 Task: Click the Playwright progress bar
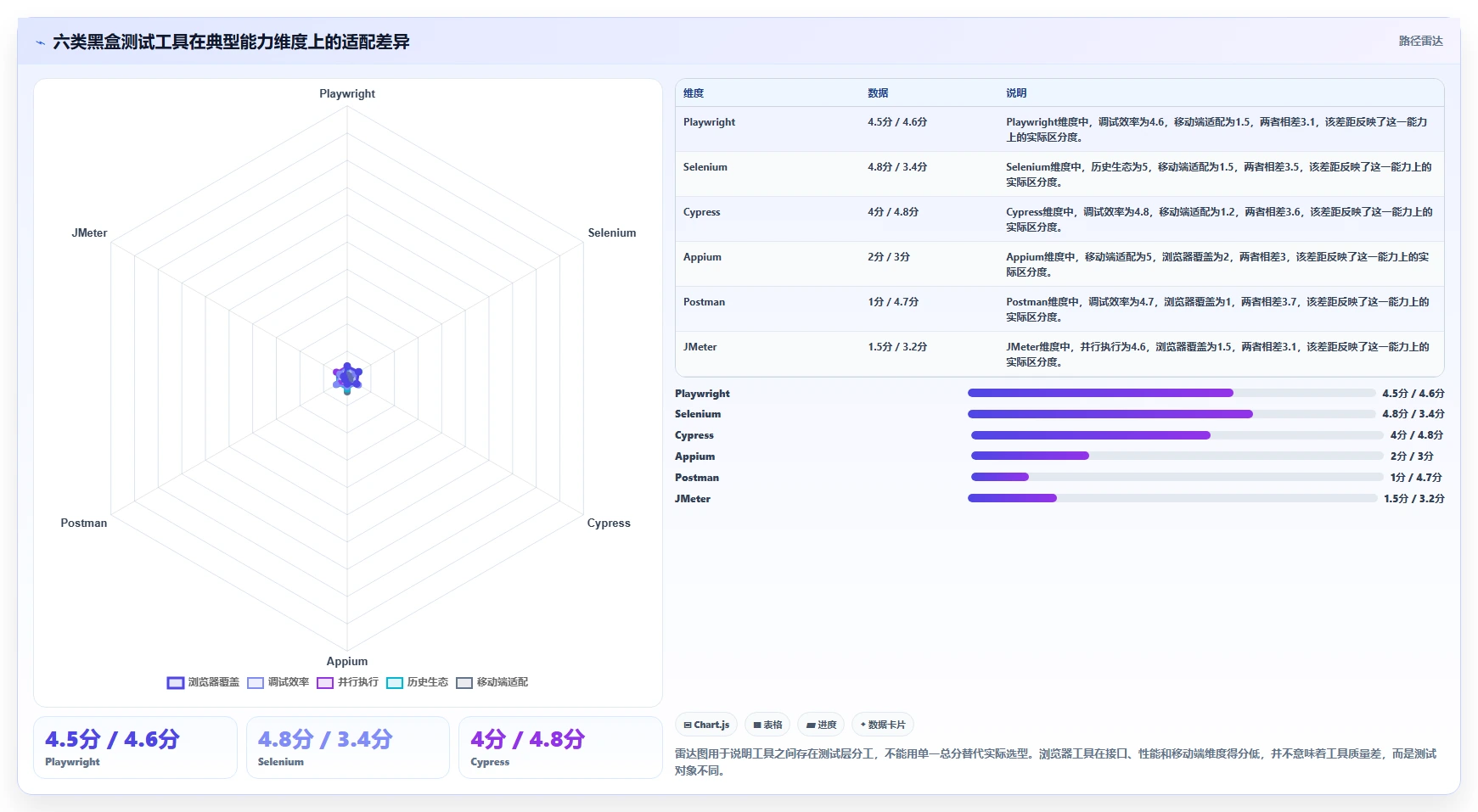[x=1172, y=394]
